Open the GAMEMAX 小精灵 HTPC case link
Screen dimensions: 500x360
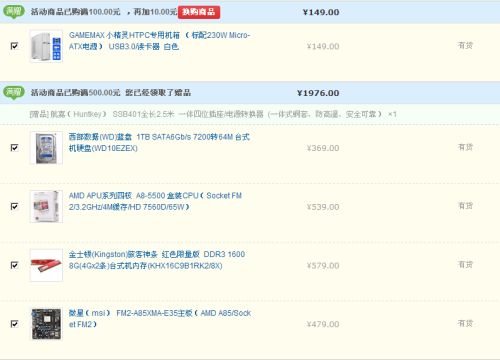[159, 41]
